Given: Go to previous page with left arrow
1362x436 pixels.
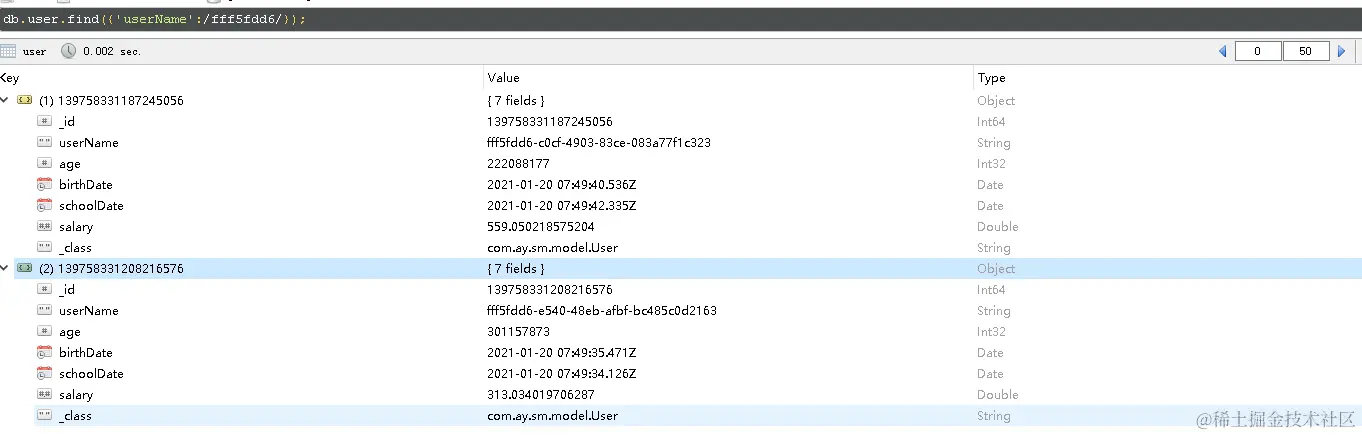Looking at the screenshot, I should point(1222,51).
